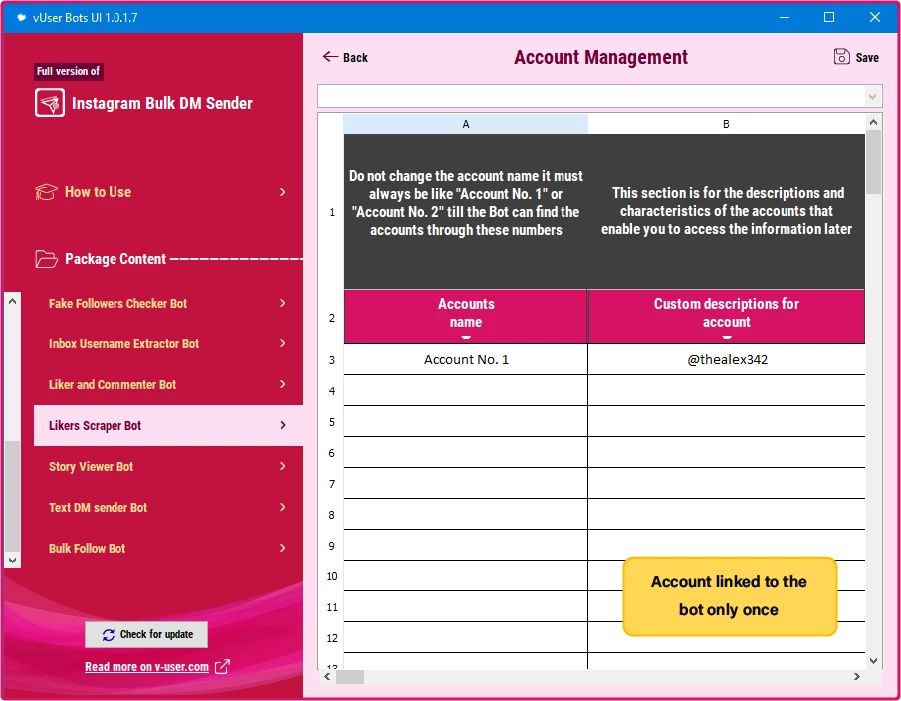Open Read more on v-user.com link
The height and width of the screenshot is (701, 901).
pyautogui.click(x=147, y=667)
